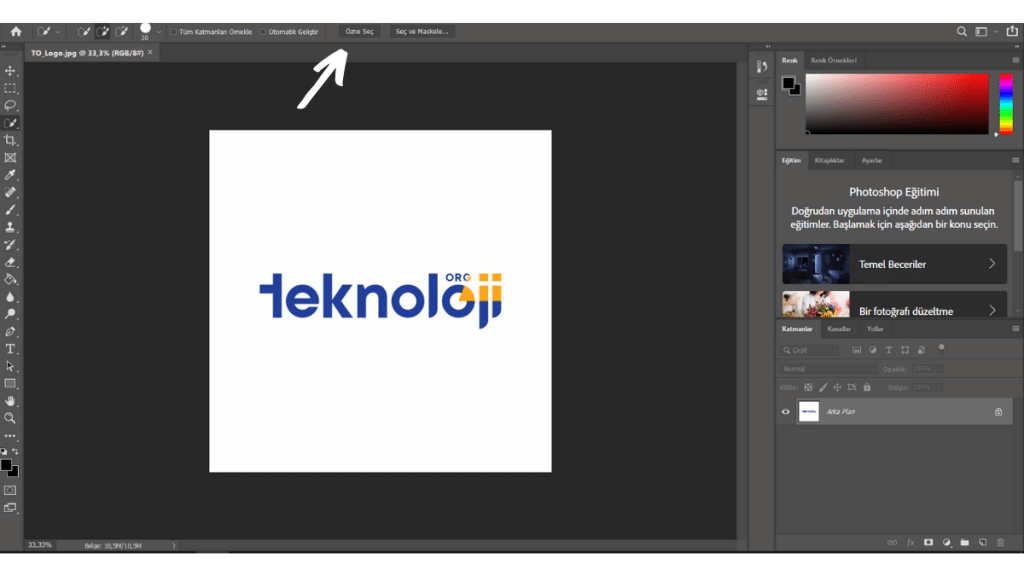The height and width of the screenshot is (576, 1024).
Task: Select the Rectangular Marquee tool
Action: coord(10,88)
